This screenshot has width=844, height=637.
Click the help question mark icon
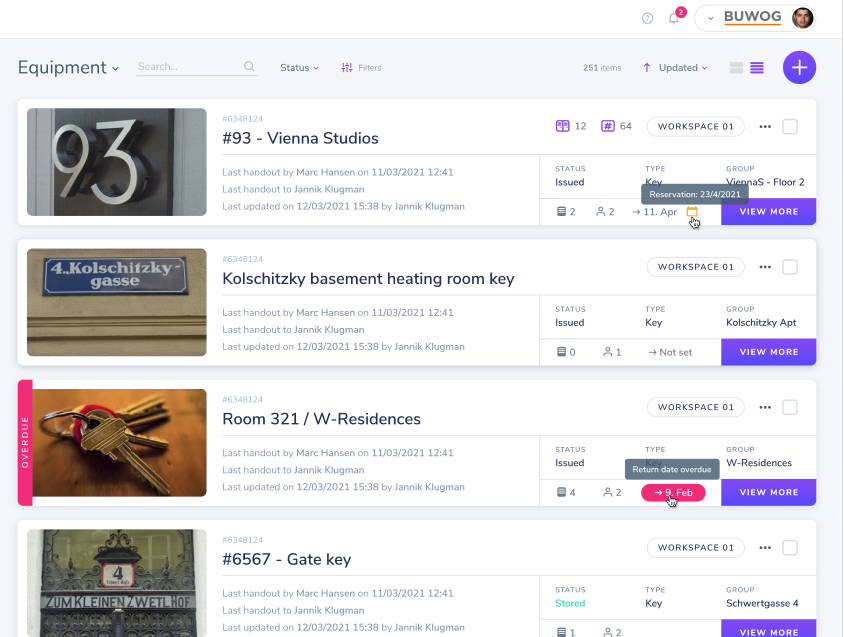(x=647, y=18)
